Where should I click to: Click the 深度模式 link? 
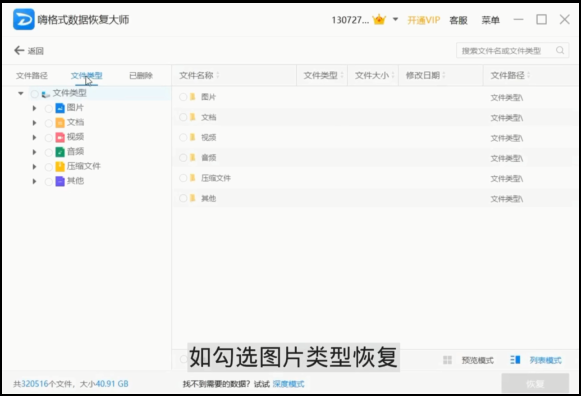[x=288, y=384]
